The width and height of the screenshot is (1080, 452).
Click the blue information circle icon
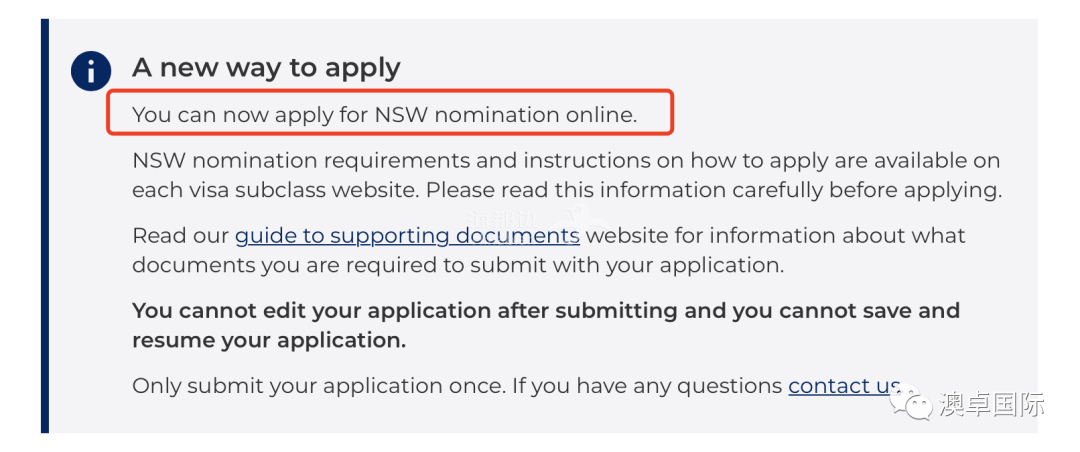coord(91,71)
